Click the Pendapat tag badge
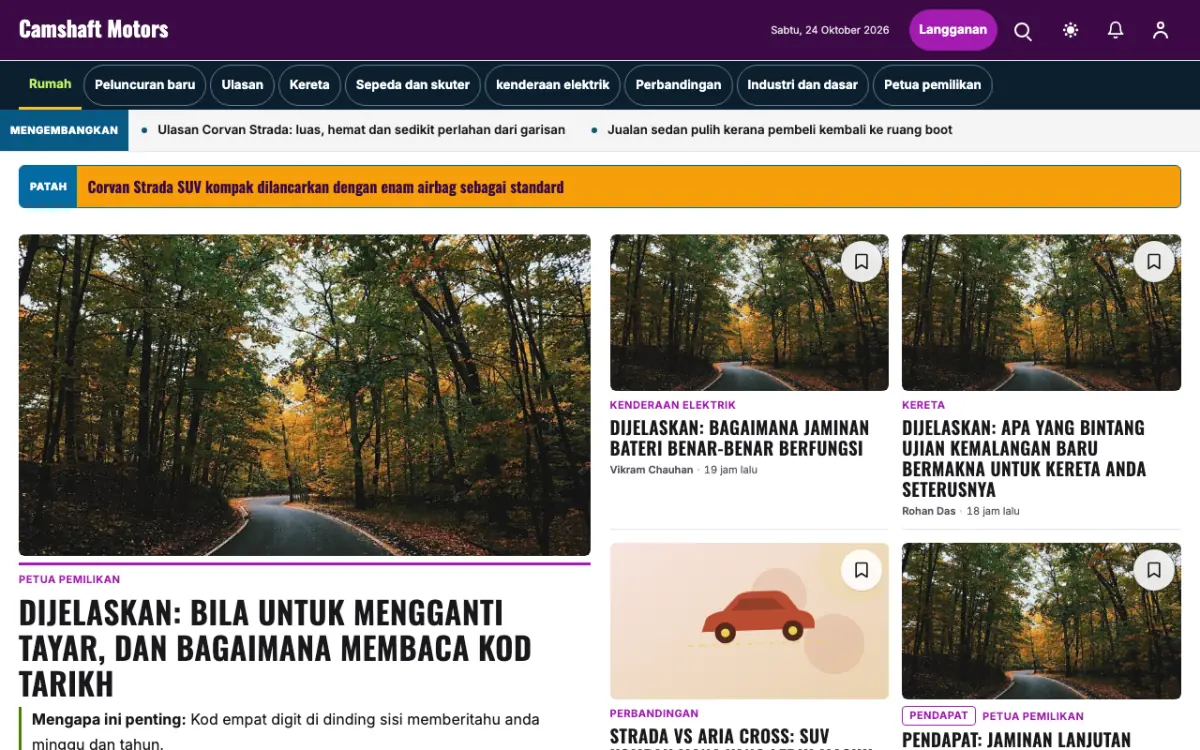1200x750 pixels. point(939,716)
